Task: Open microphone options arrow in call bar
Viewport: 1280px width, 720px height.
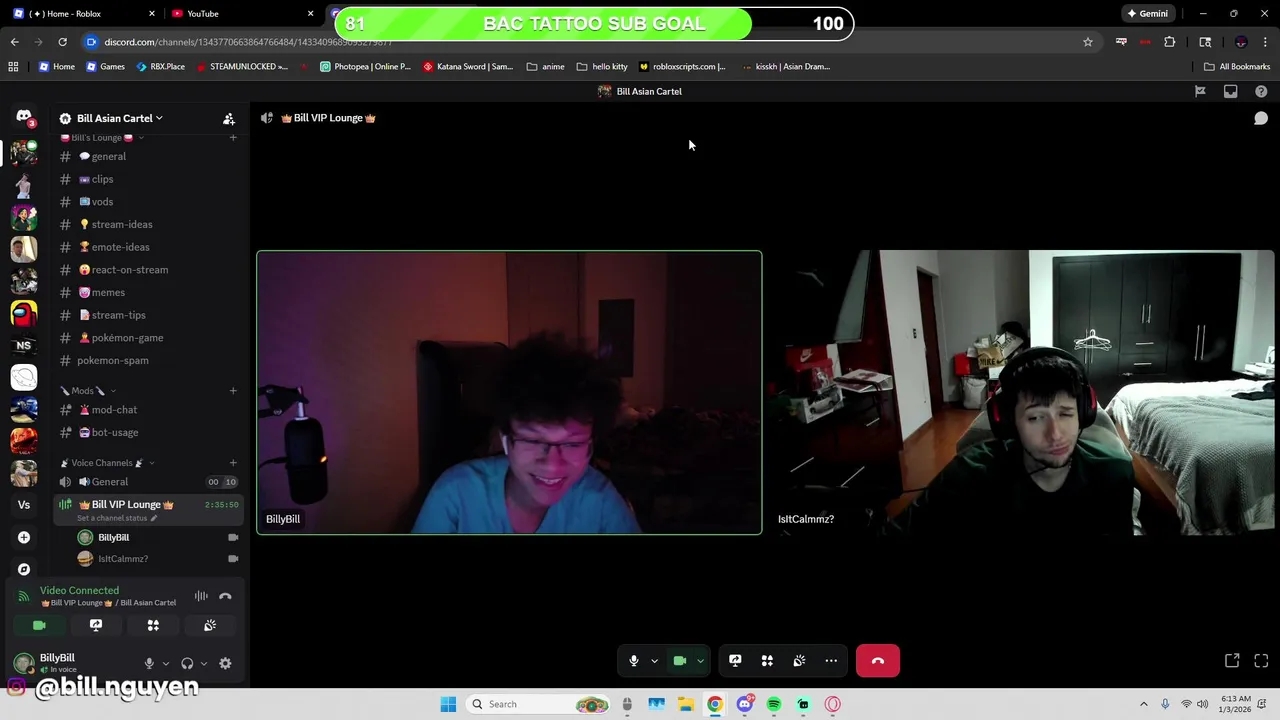Action: click(654, 661)
